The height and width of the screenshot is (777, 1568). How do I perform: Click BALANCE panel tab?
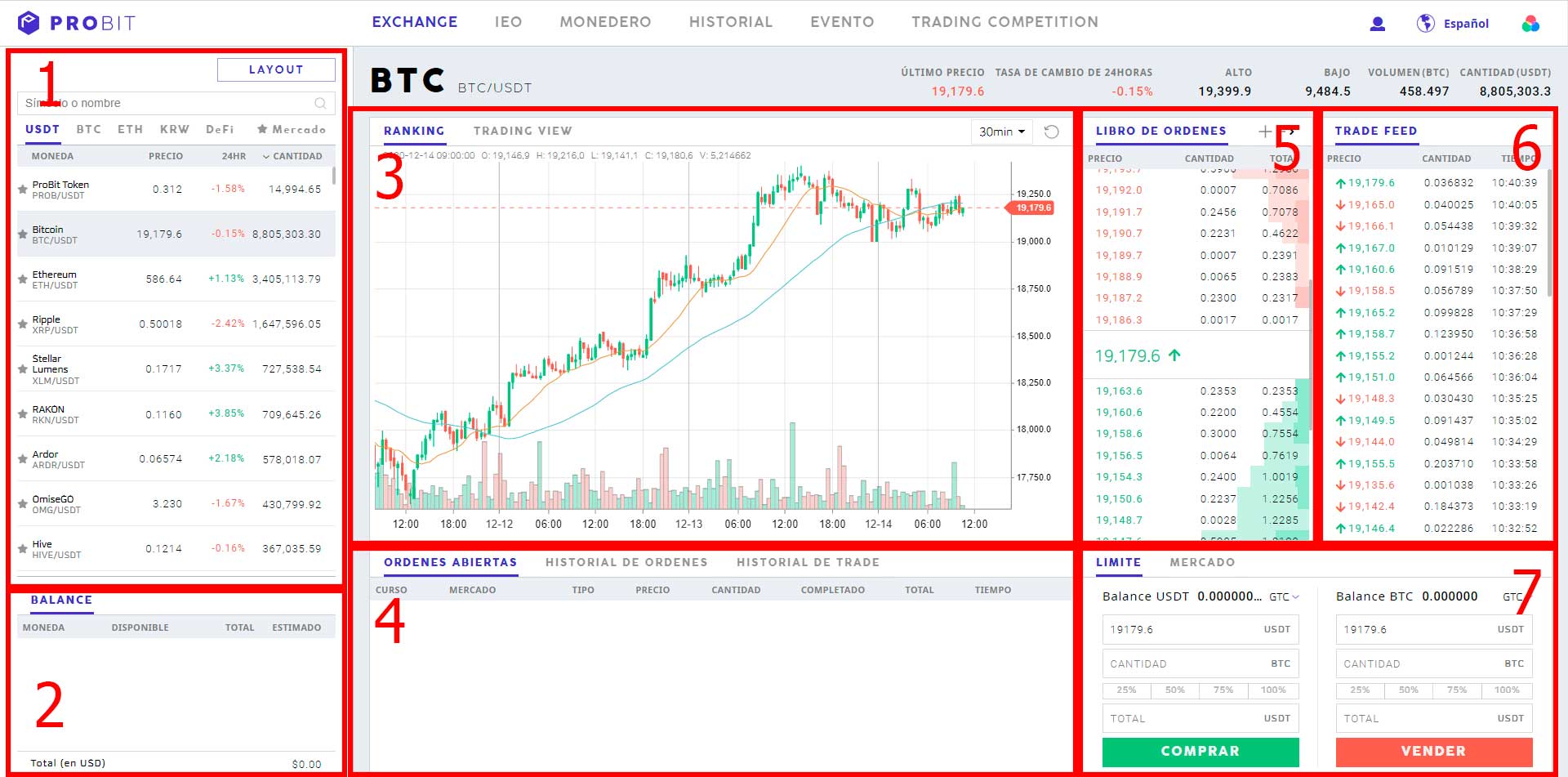click(x=61, y=600)
